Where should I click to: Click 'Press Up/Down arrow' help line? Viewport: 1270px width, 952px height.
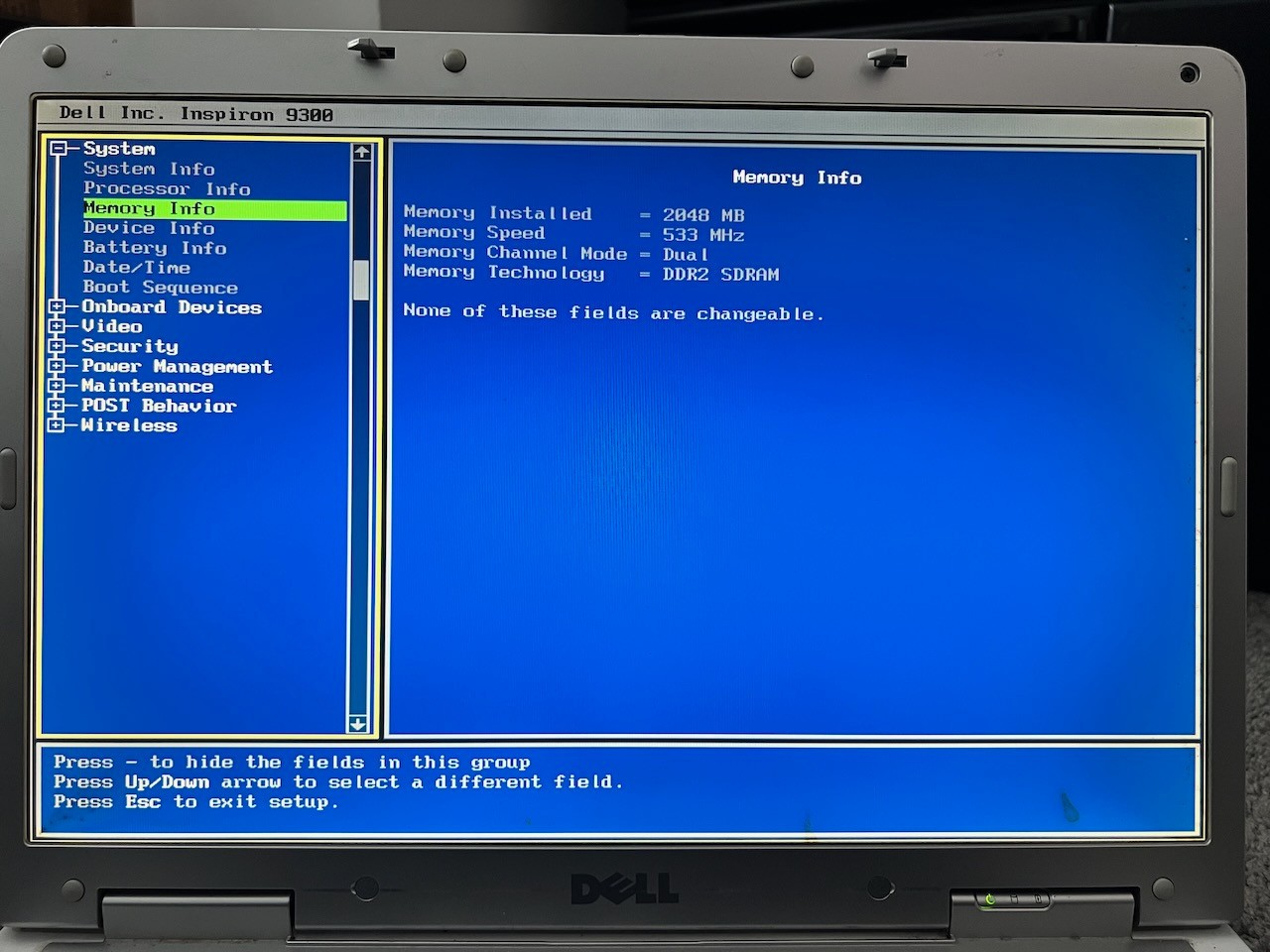coord(338,781)
